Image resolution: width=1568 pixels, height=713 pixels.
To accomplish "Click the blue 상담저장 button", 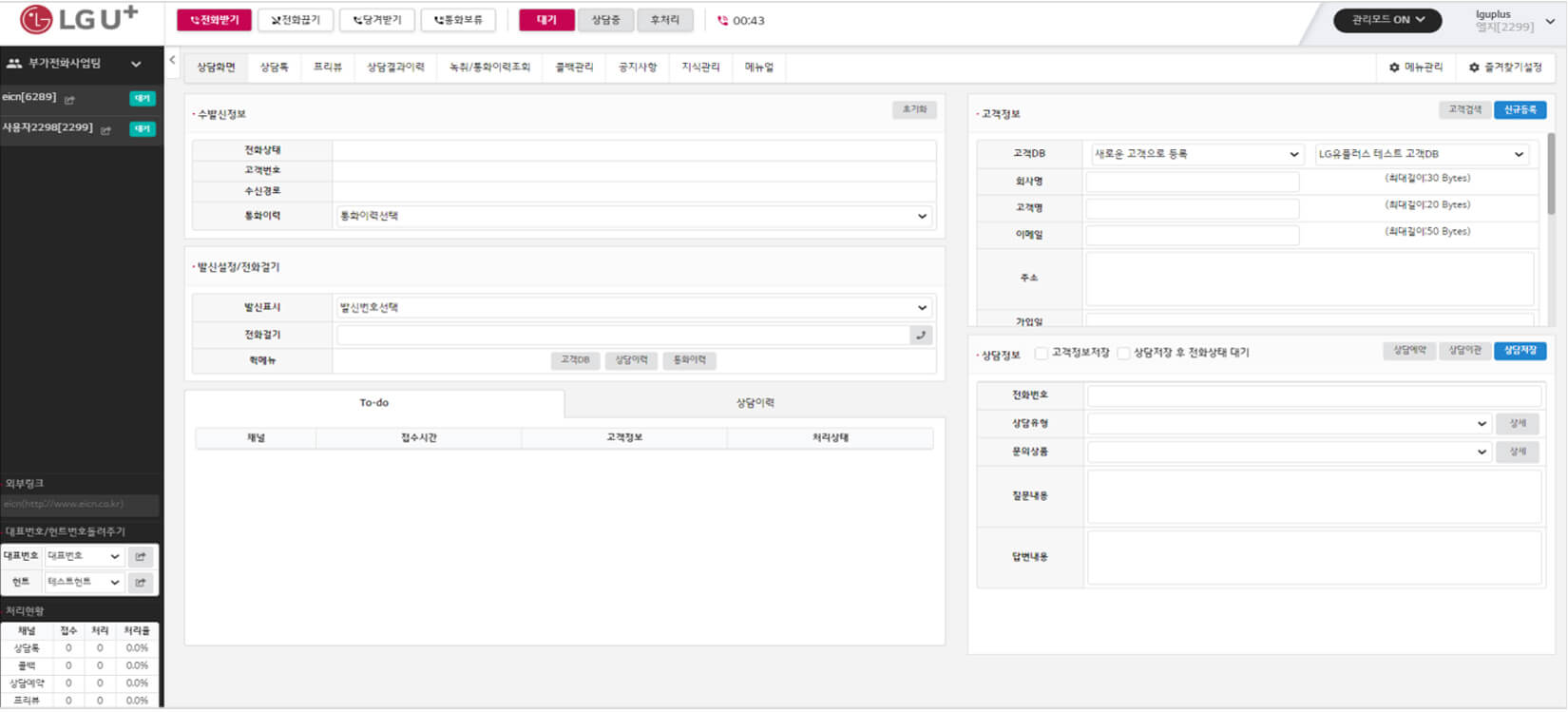I will [1520, 351].
